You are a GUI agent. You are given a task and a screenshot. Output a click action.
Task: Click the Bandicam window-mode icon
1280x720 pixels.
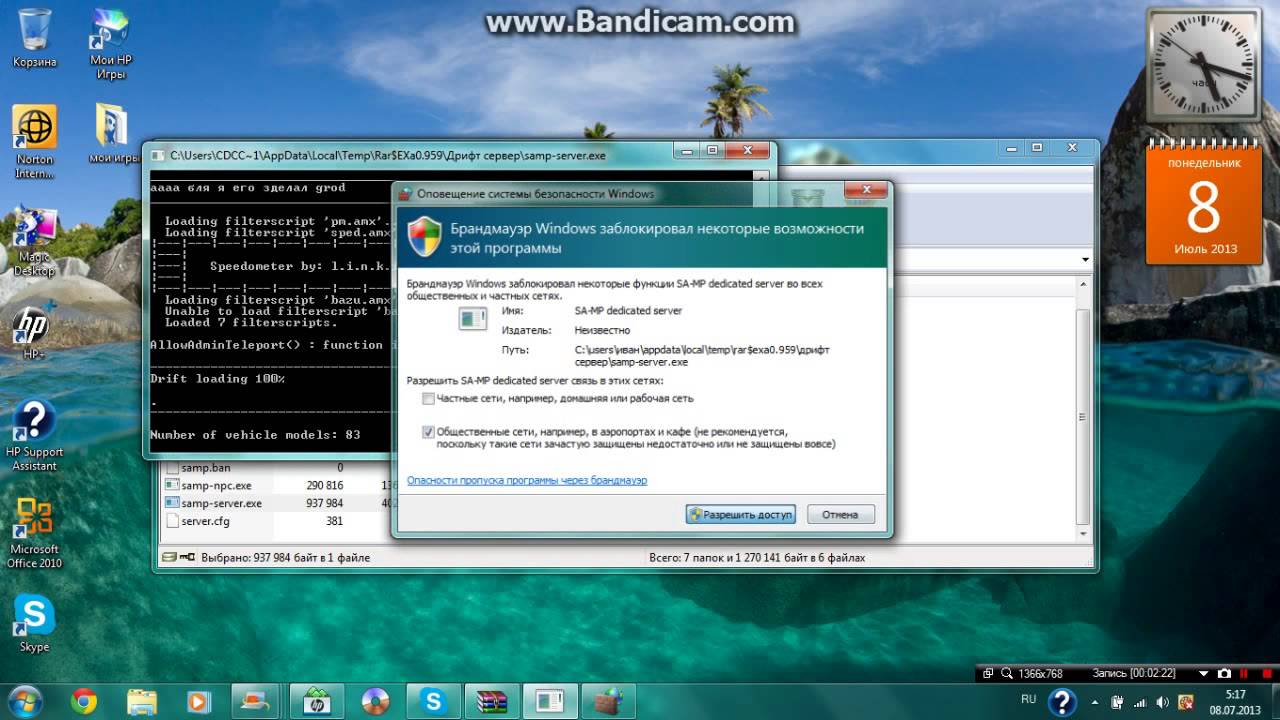(x=988, y=673)
